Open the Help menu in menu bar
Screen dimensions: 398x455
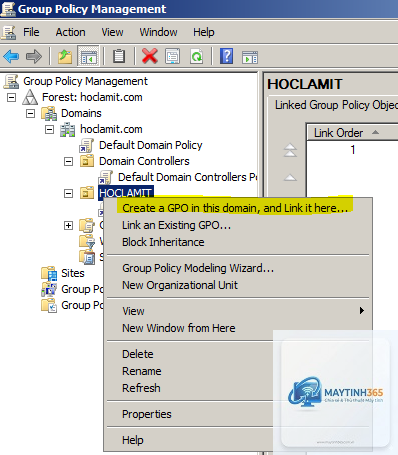204,32
